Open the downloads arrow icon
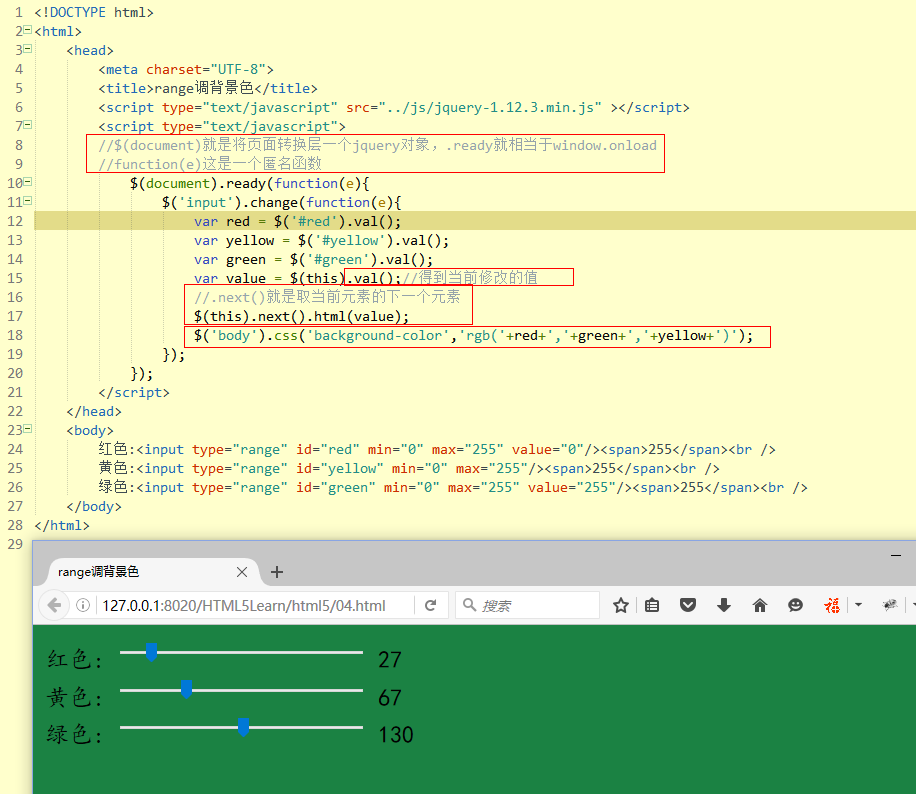The height and width of the screenshot is (794, 916). pyautogui.click(x=724, y=605)
